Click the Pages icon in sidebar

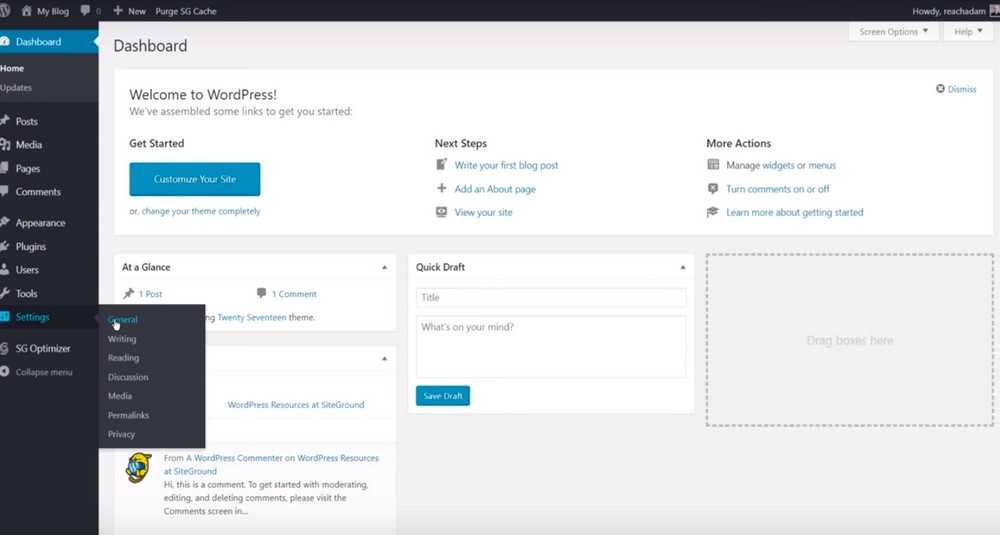tap(5, 168)
